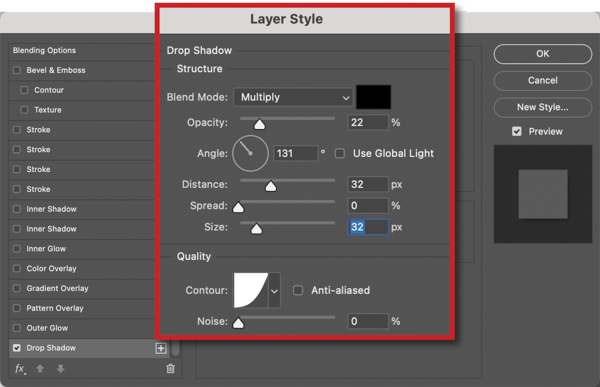This screenshot has height=387, width=600.
Task: Click the Angle dial control
Action: (x=250, y=153)
